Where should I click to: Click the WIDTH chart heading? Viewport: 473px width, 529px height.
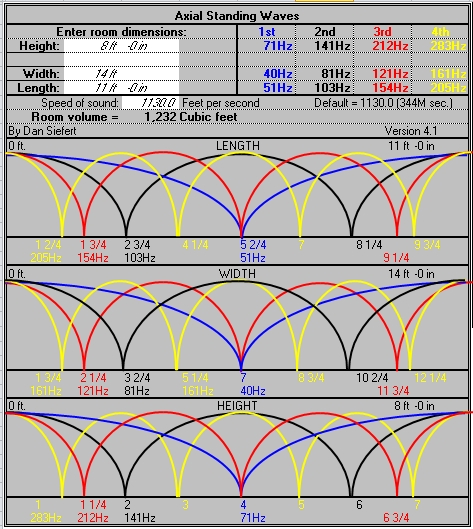pyautogui.click(x=237, y=274)
